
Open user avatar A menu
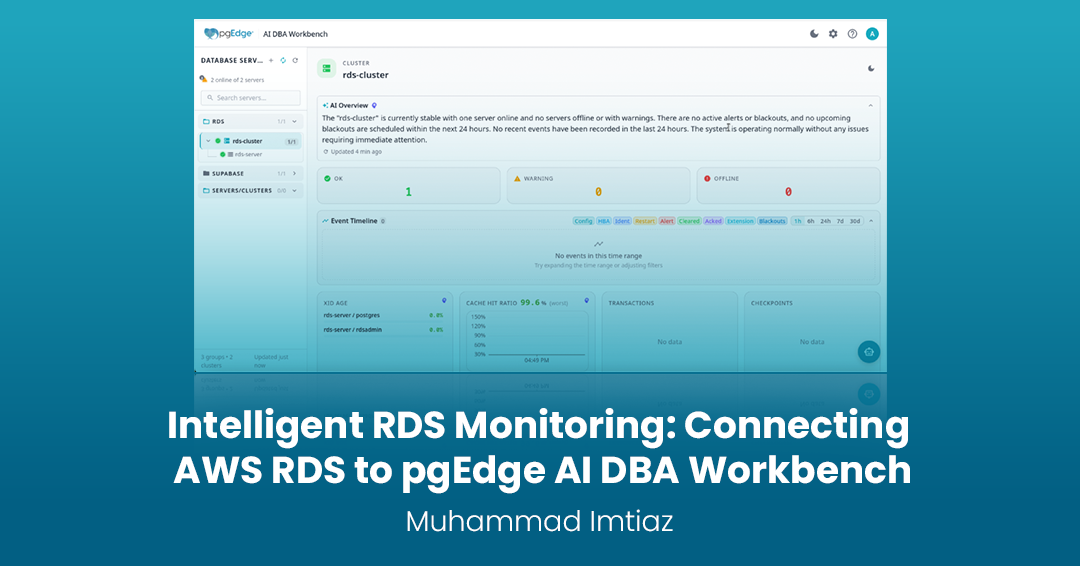(872, 34)
